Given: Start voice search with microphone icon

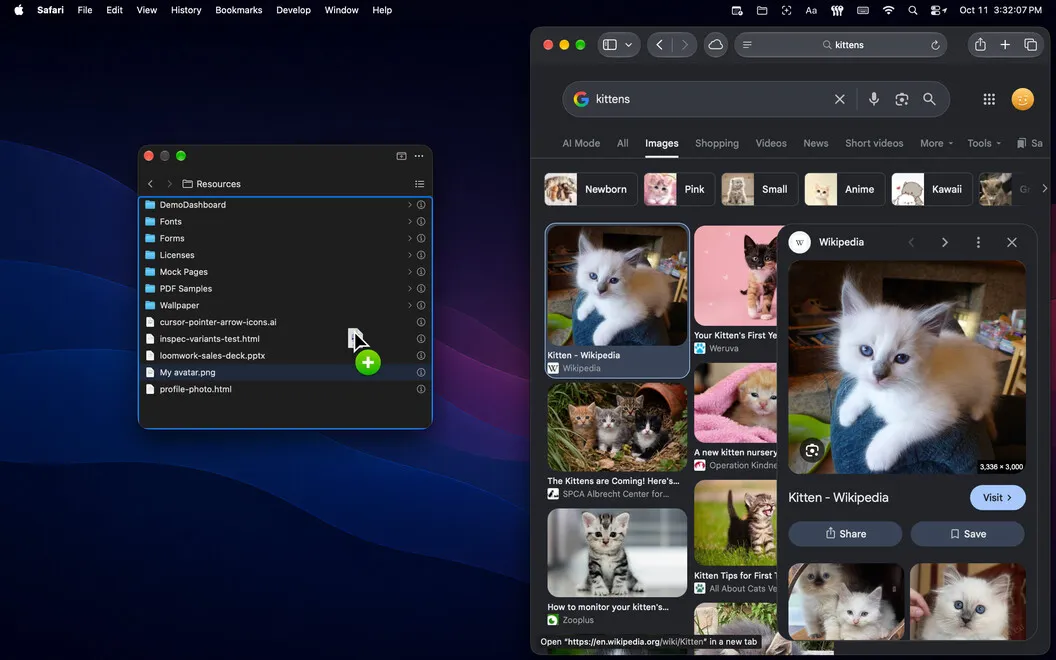Looking at the screenshot, I should click(x=873, y=99).
